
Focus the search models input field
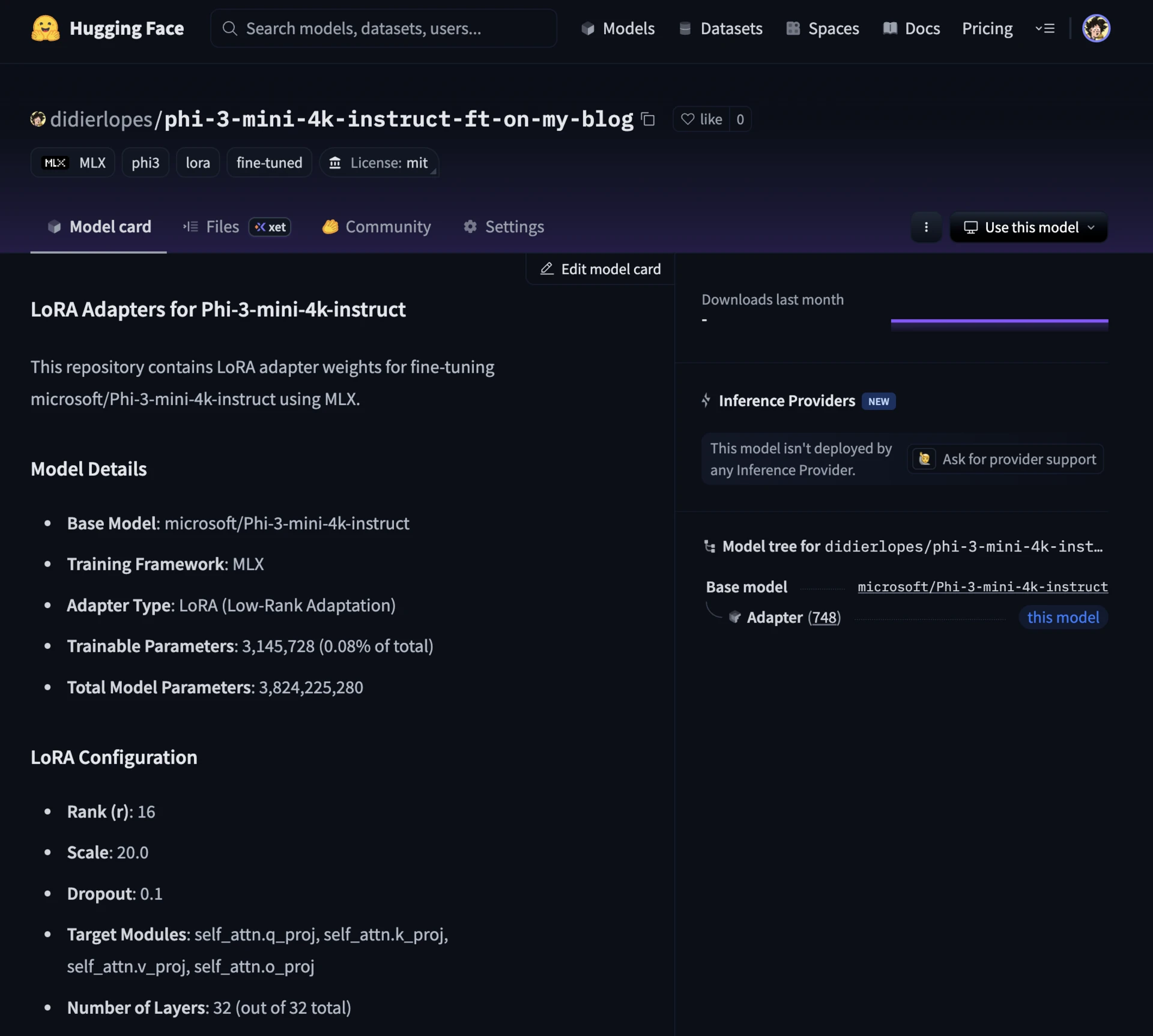[384, 28]
